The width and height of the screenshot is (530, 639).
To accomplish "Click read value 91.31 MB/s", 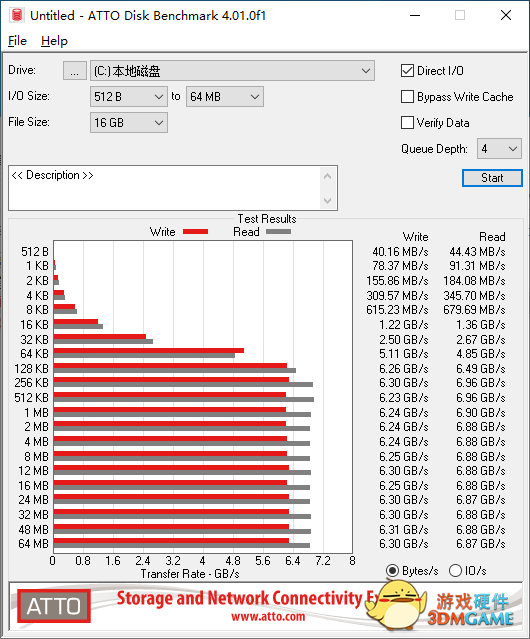I will pyautogui.click(x=477, y=266).
